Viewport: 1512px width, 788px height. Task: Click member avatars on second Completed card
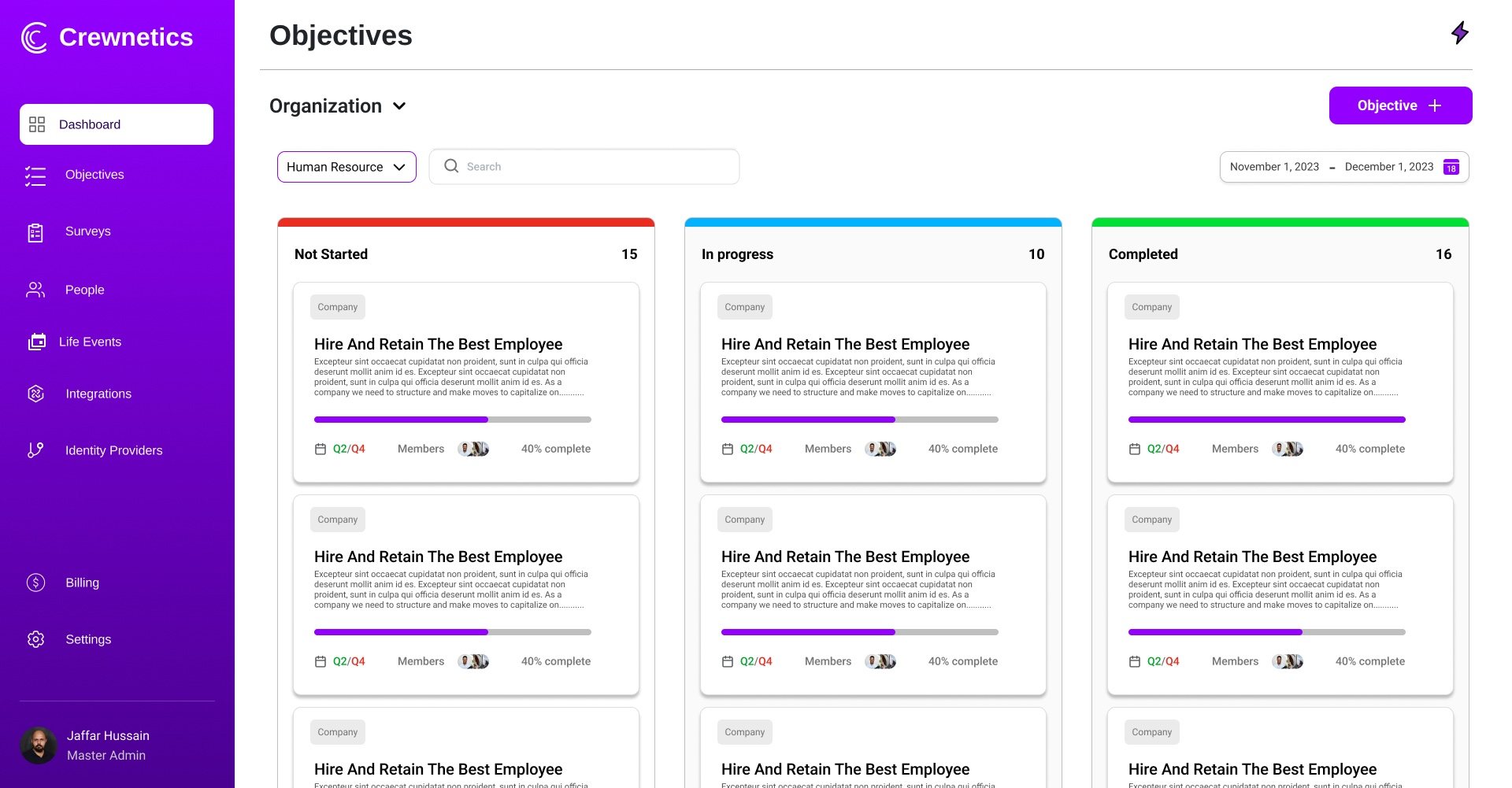[x=1288, y=661]
